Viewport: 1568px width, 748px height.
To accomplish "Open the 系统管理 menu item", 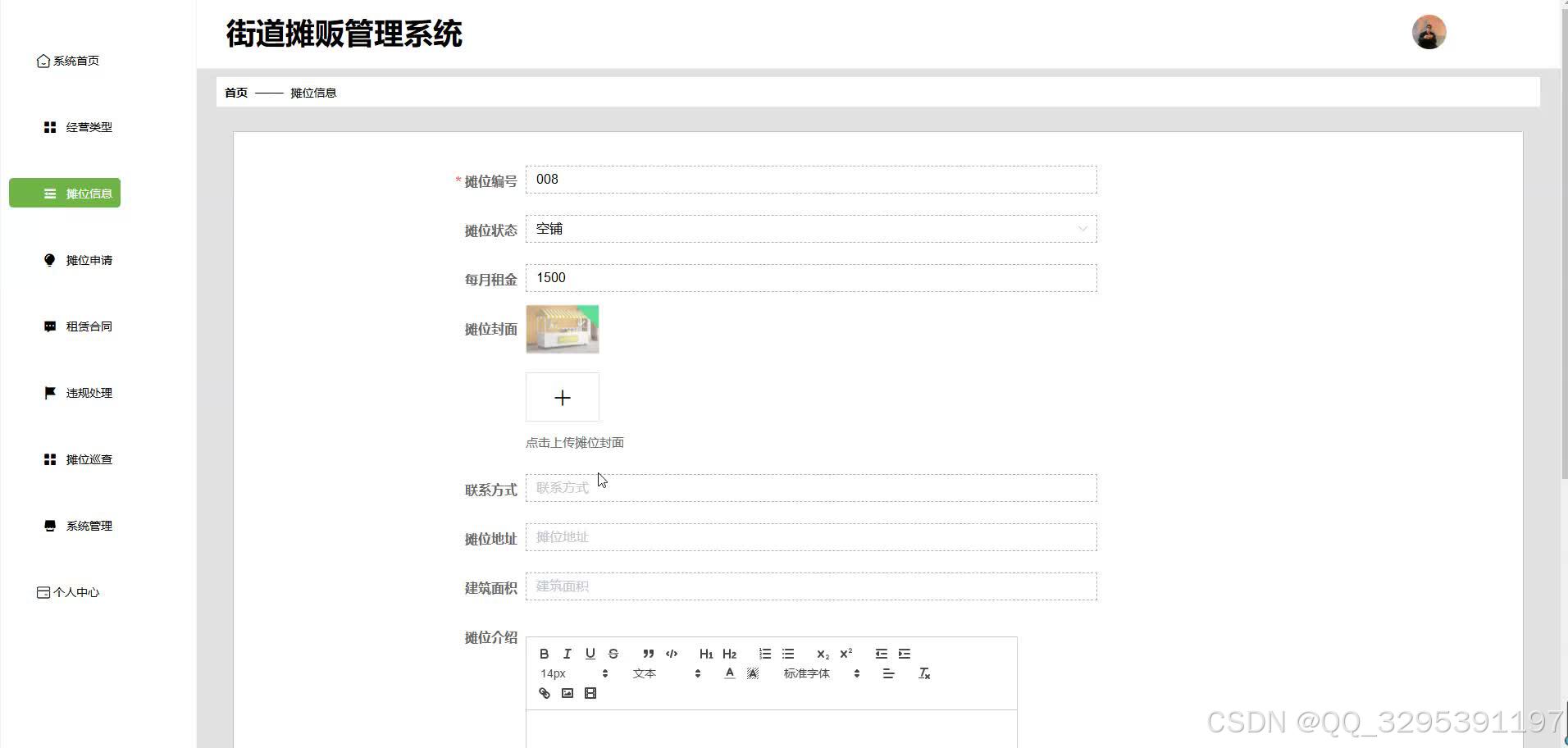I will coord(89,525).
